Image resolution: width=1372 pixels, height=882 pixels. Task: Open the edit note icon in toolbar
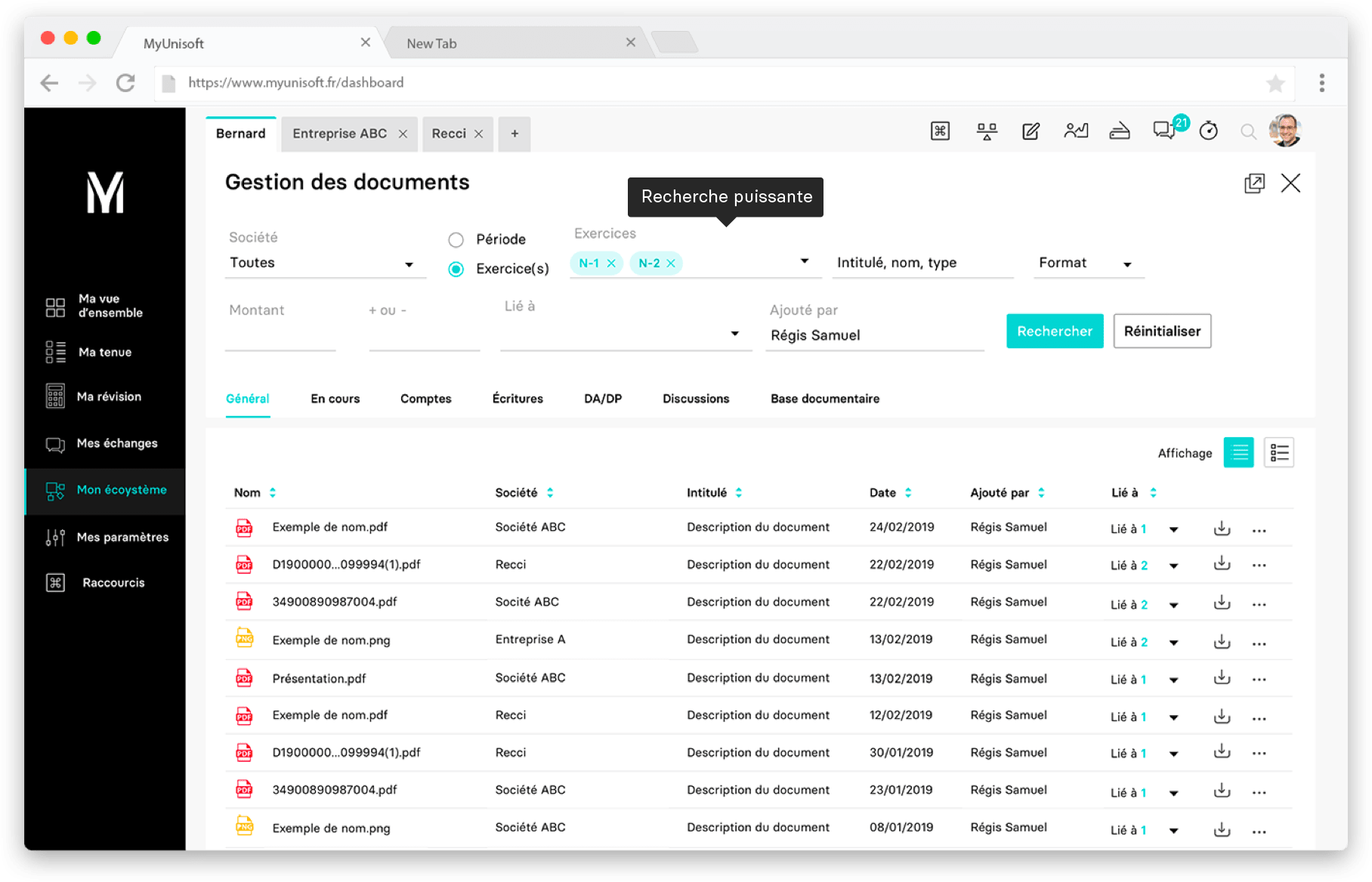tap(1031, 131)
